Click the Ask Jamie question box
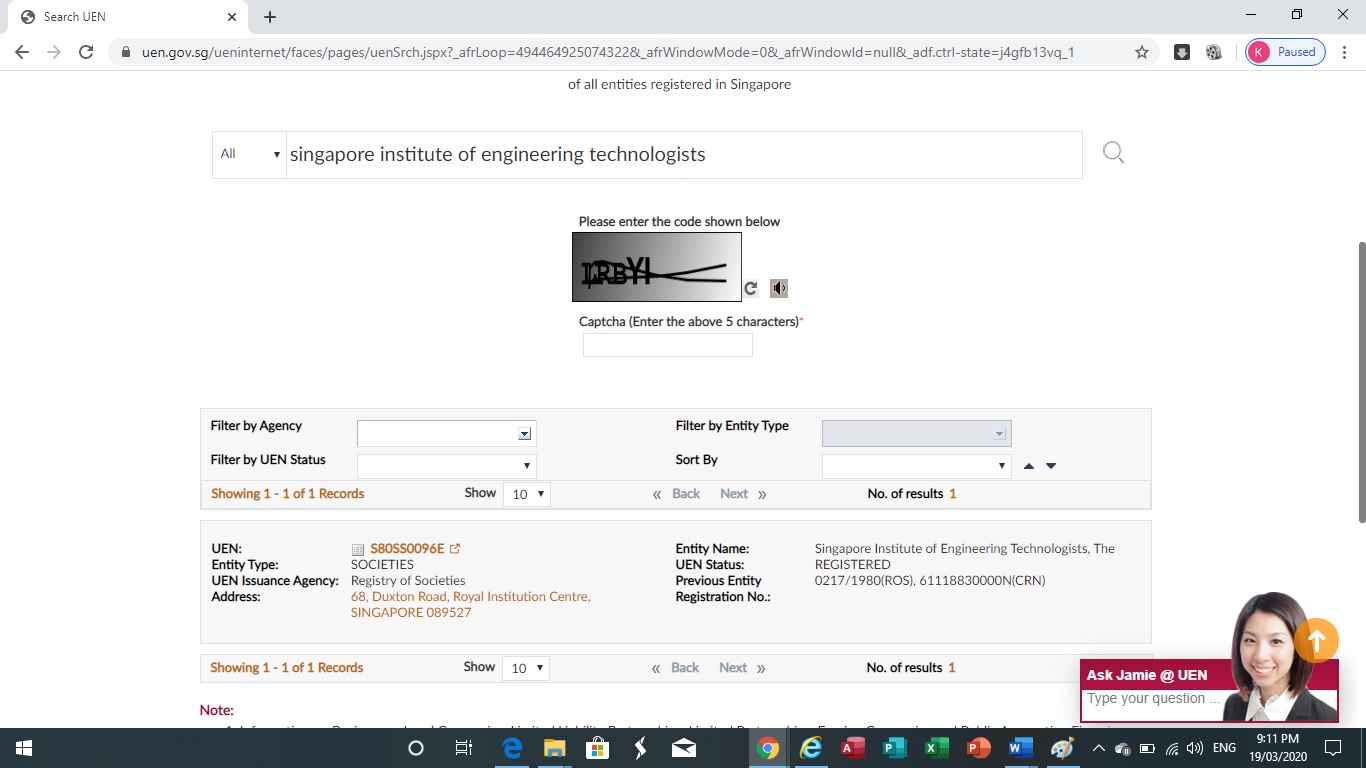 1156,699
